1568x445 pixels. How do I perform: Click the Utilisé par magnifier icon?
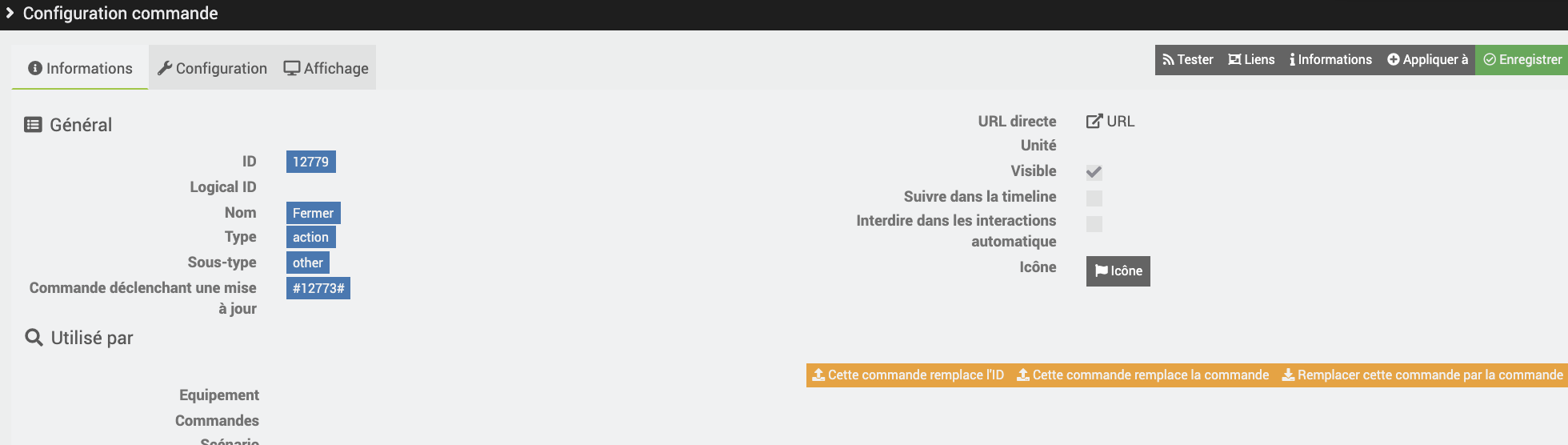pos(34,338)
